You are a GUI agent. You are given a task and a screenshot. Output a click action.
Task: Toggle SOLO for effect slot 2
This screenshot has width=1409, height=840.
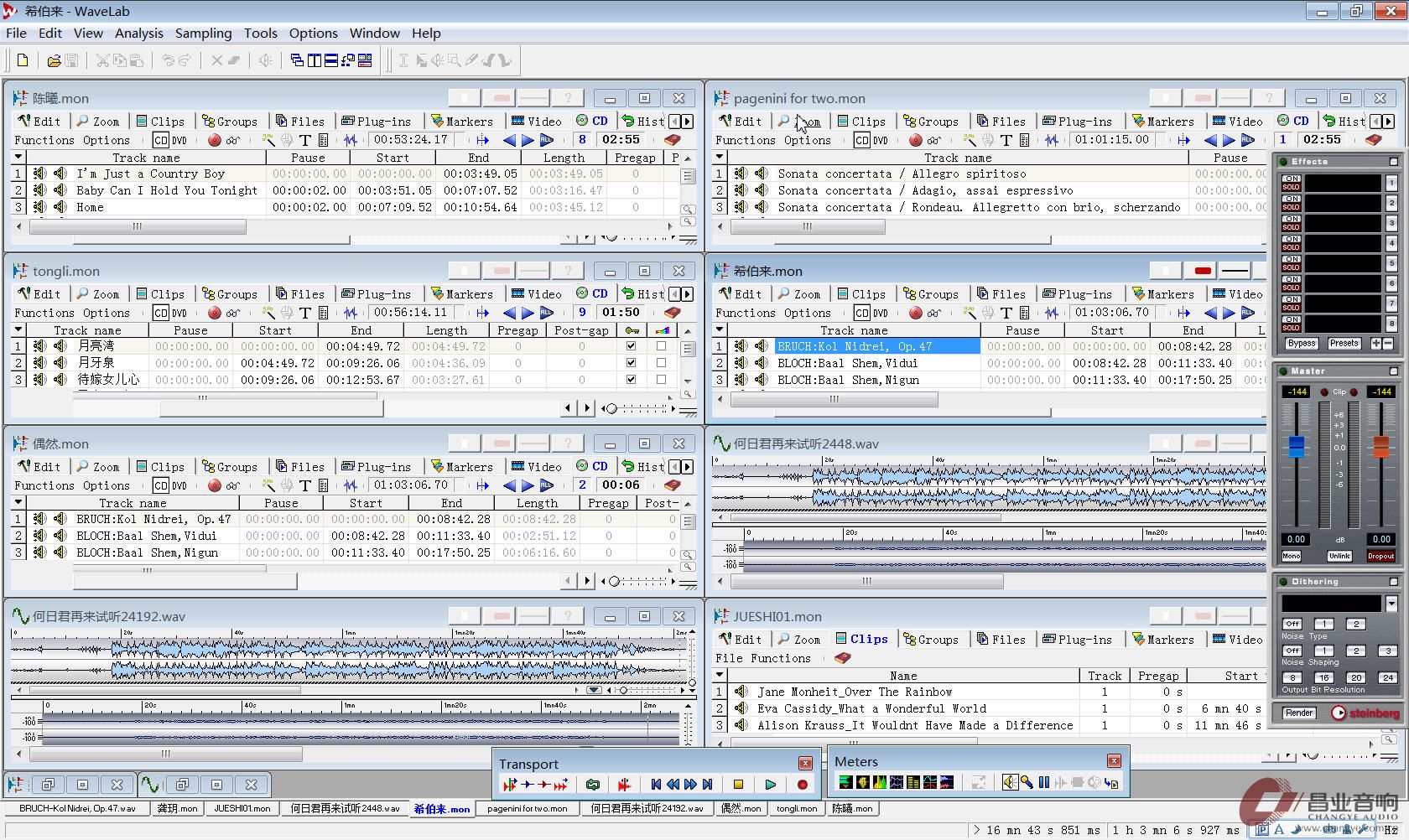coord(1291,207)
